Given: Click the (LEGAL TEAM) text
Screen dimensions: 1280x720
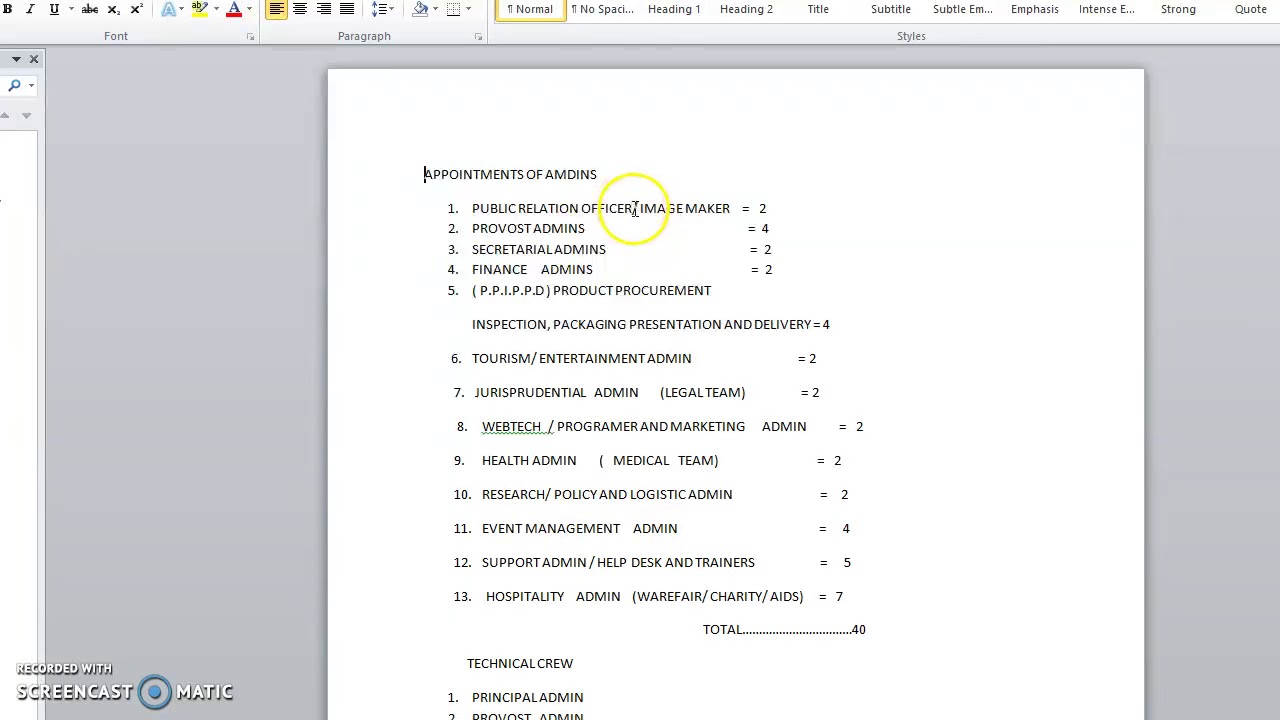Looking at the screenshot, I should [x=702, y=392].
